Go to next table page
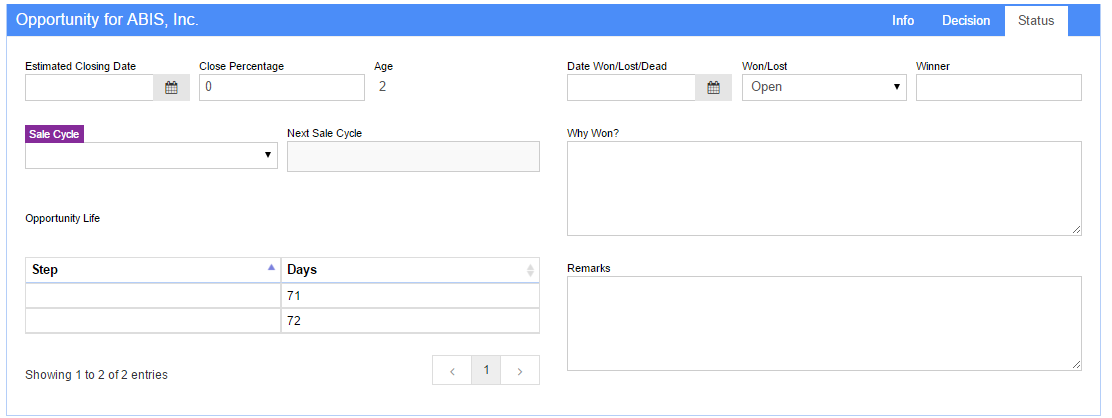This screenshot has width=1112, height=418. [x=520, y=370]
